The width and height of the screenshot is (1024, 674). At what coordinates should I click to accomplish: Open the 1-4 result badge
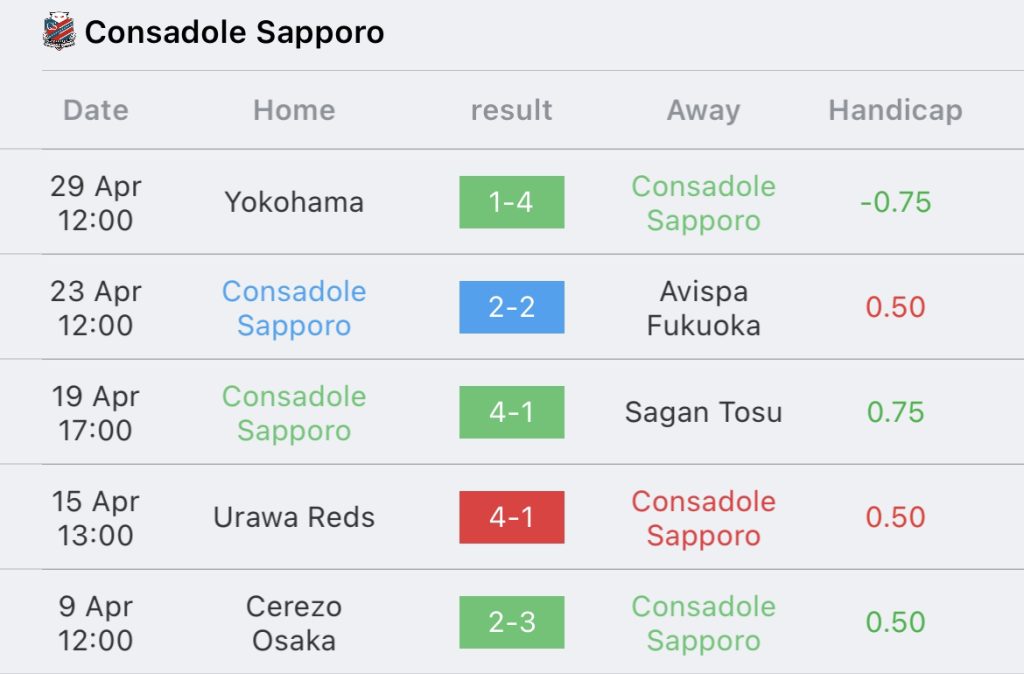point(511,202)
